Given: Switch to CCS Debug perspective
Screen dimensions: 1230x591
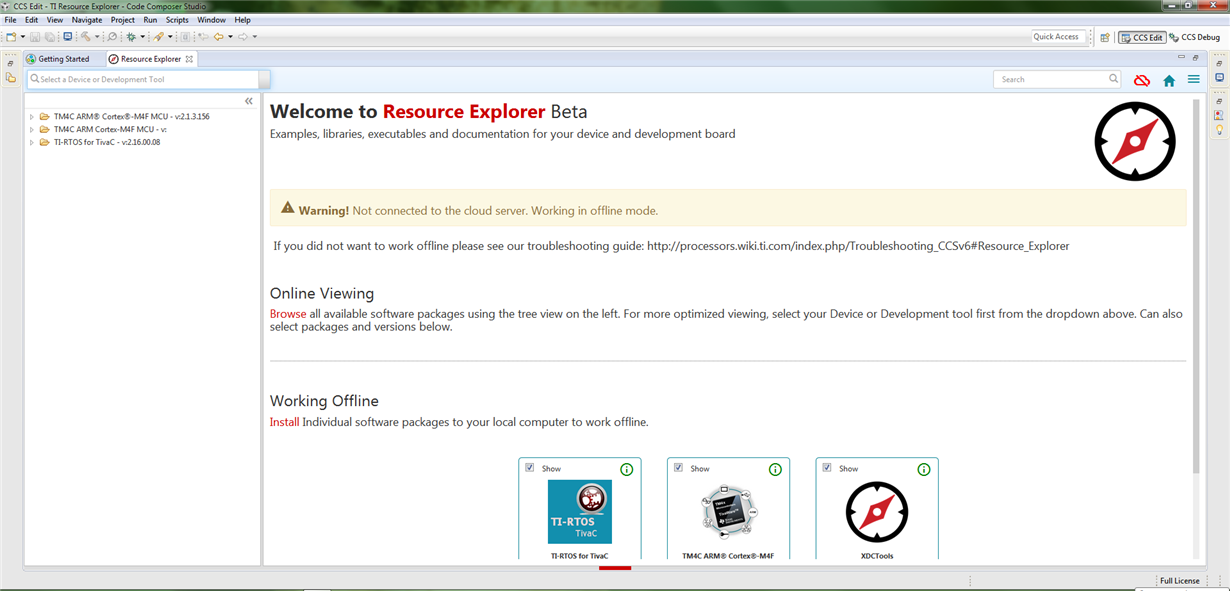Looking at the screenshot, I should 1194,37.
